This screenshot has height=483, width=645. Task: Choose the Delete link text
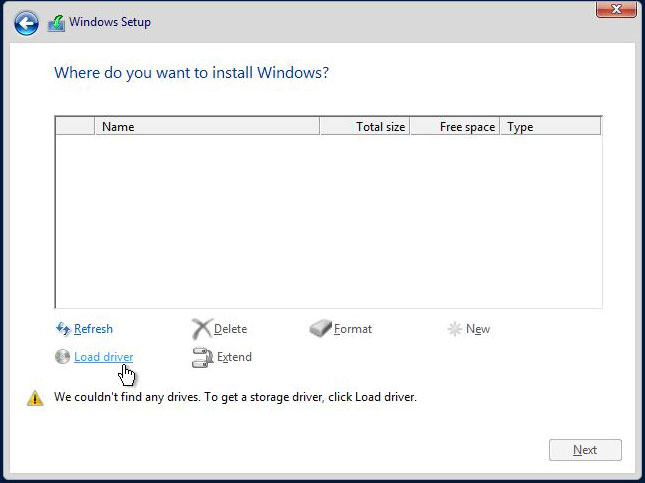[230, 329]
